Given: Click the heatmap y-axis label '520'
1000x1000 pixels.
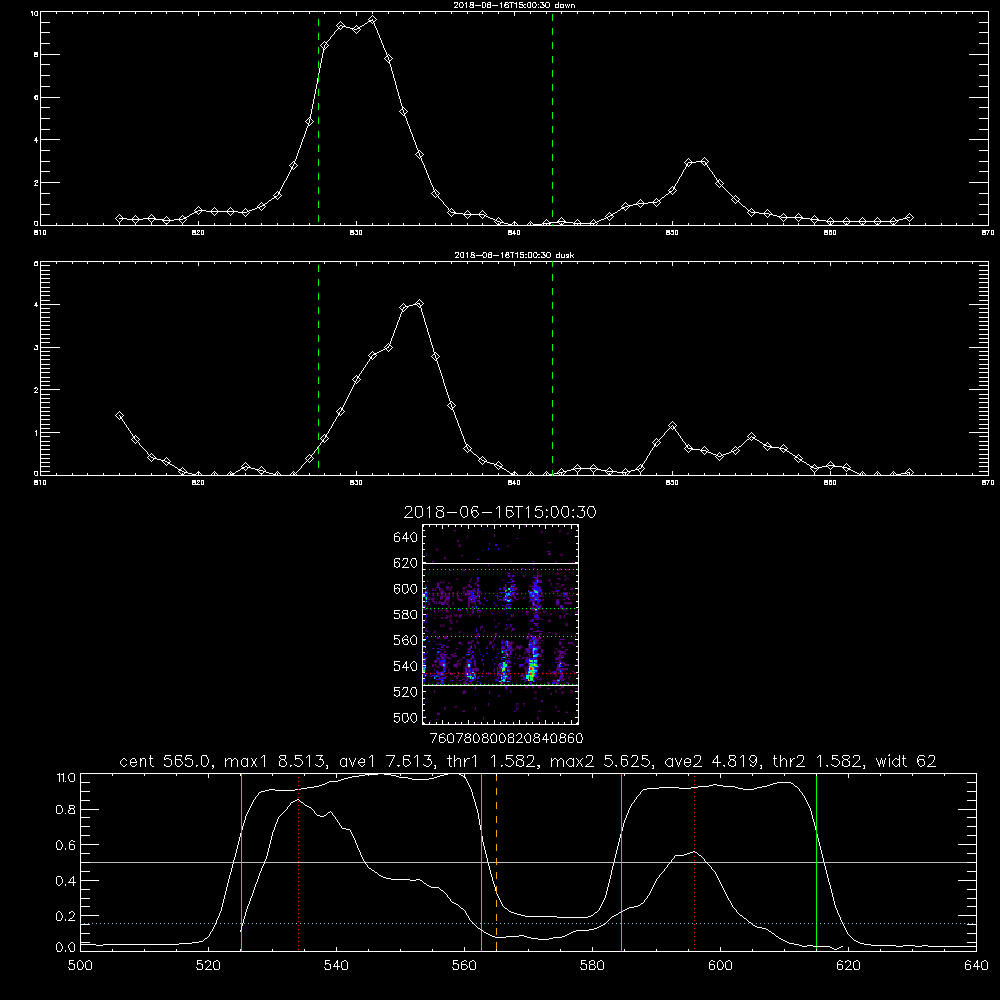Looking at the screenshot, I should (406, 692).
